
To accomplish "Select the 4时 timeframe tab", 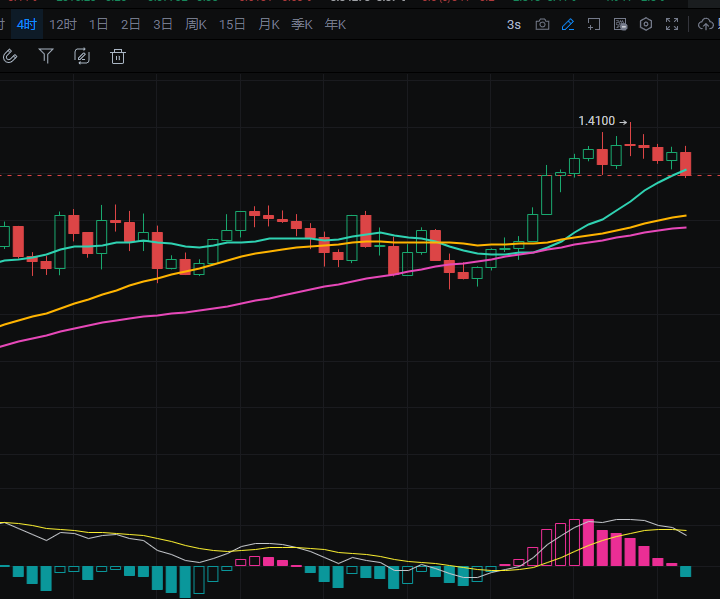I will tap(27, 24).
